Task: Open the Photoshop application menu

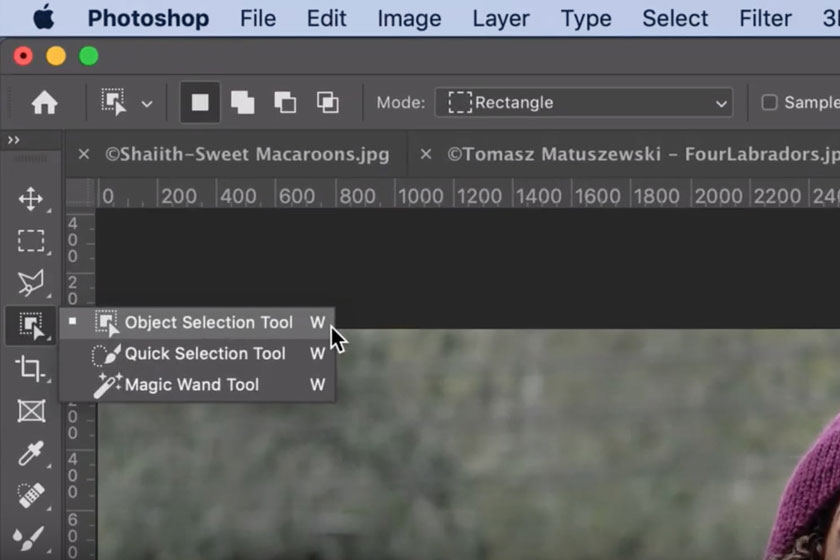Action: coord(148,19)
